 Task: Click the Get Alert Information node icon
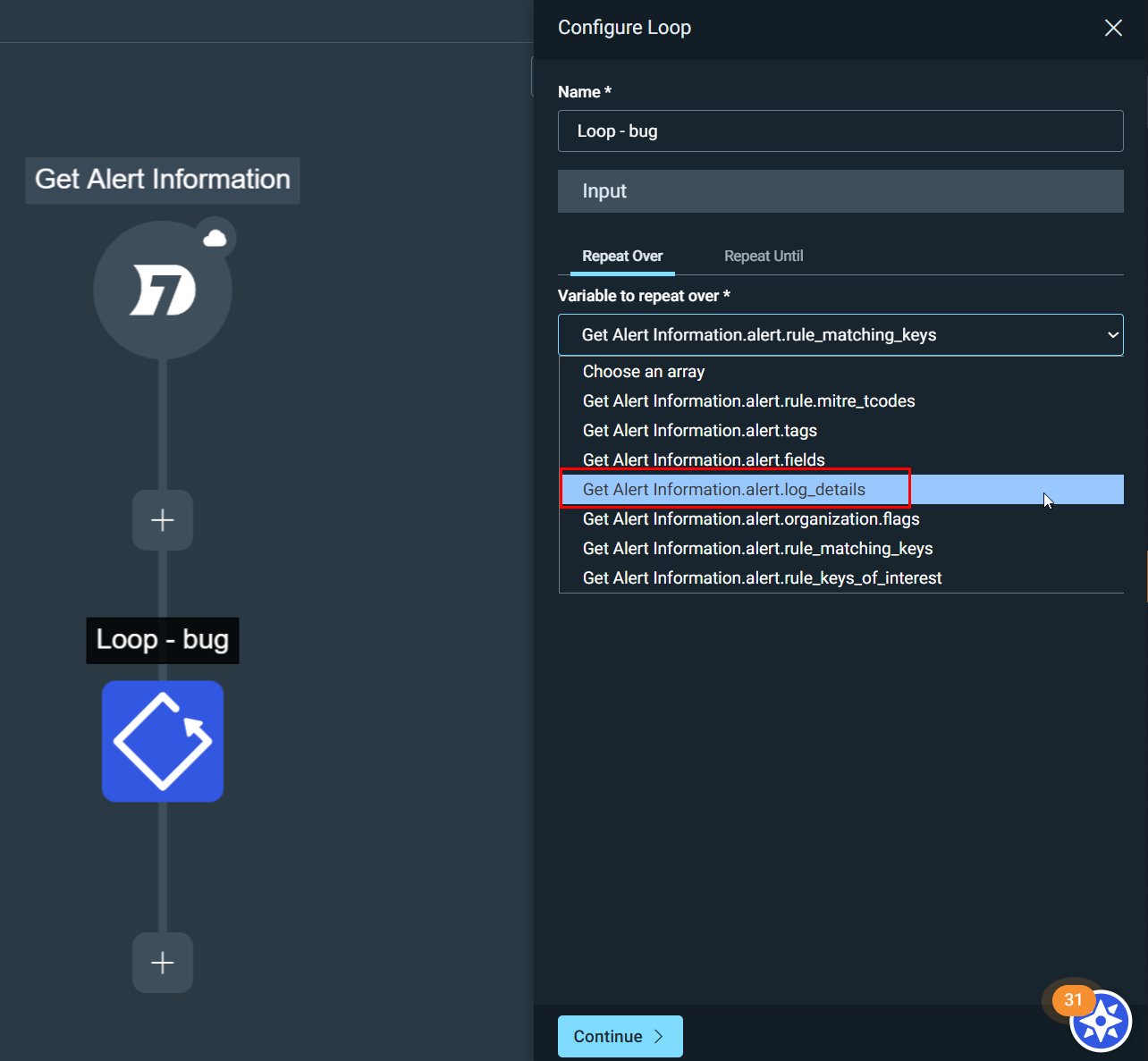tap(162, 291)
